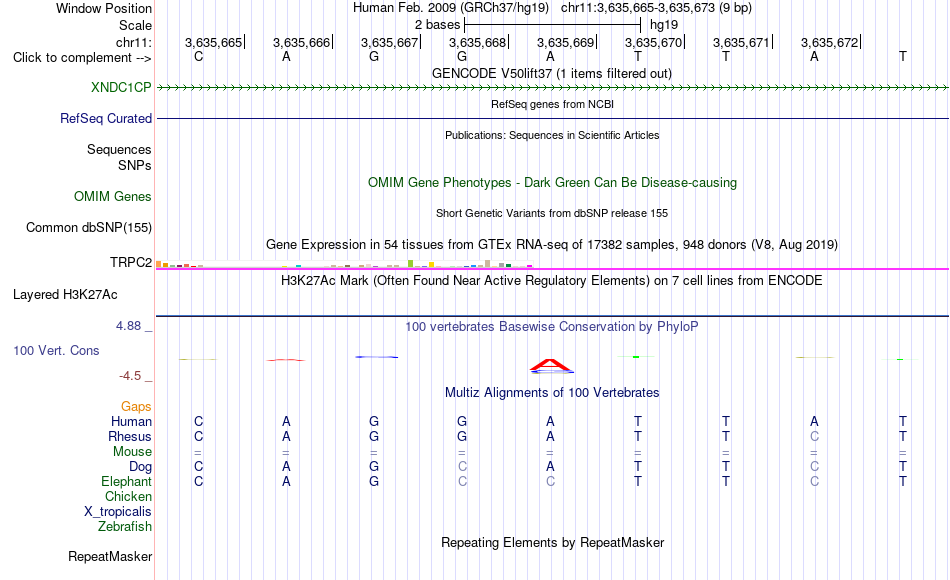Image resolution: width=950 pixels, height=580 pixels.
Task: Click the Mouse species row label
Action: [x=132, y=452]
